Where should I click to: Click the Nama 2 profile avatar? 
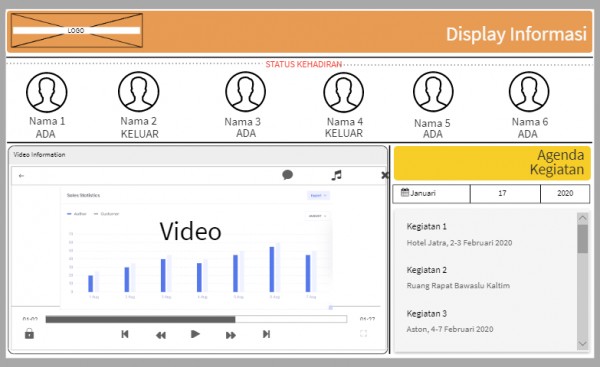[x=139, y=91]
